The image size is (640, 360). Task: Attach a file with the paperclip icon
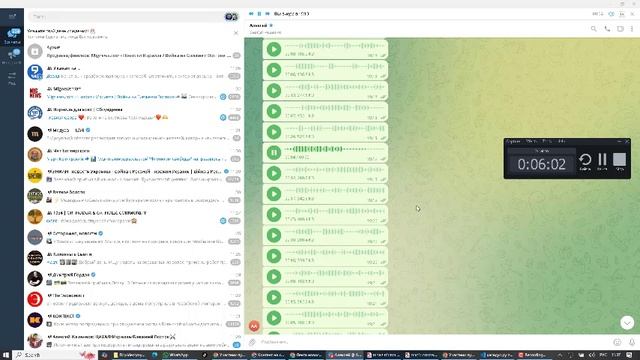(x=252, y=342)
